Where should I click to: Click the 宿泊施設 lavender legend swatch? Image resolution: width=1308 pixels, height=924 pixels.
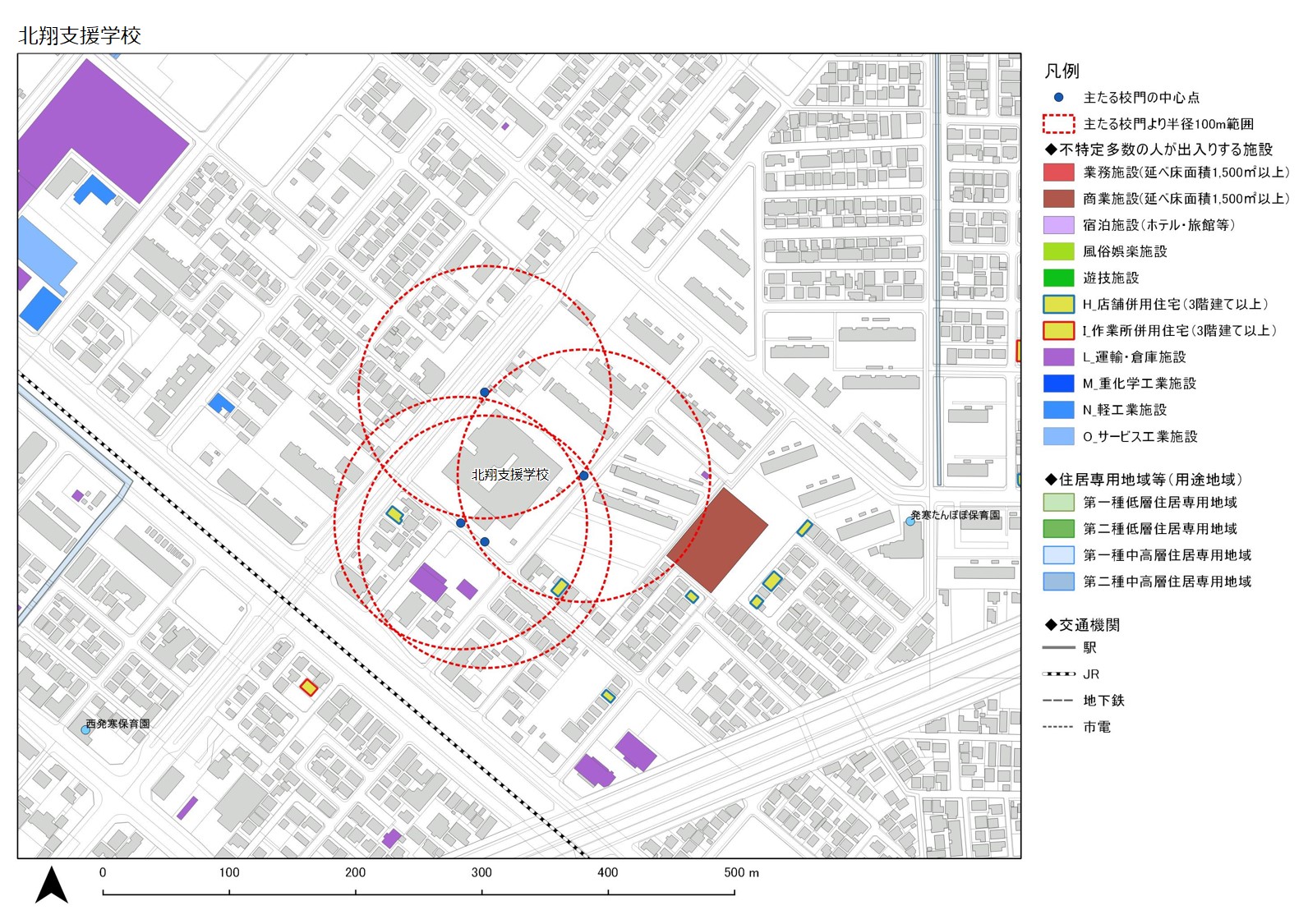1058,225
